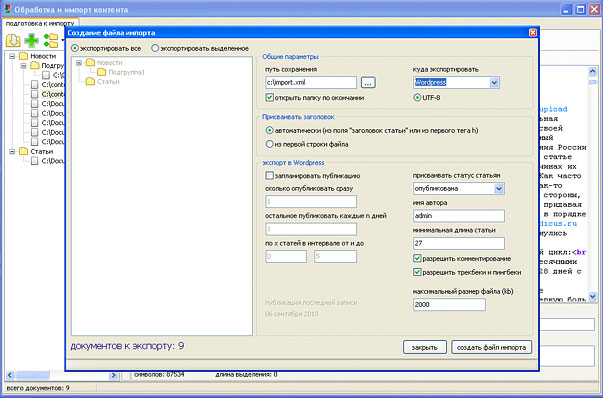Collapse the Подгру... subgroup node in main tree

[x=23, y=66]
